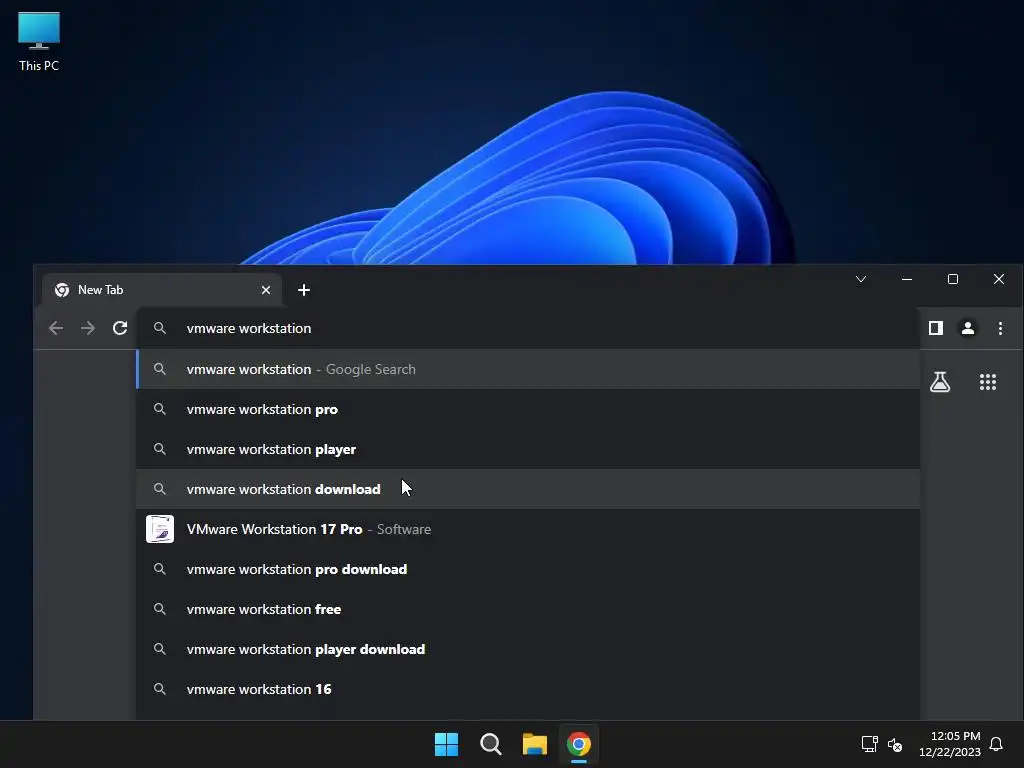Open the Chrome profile avatar
1024x768 pixels.
pyautogui.click(x=968, y=328)
